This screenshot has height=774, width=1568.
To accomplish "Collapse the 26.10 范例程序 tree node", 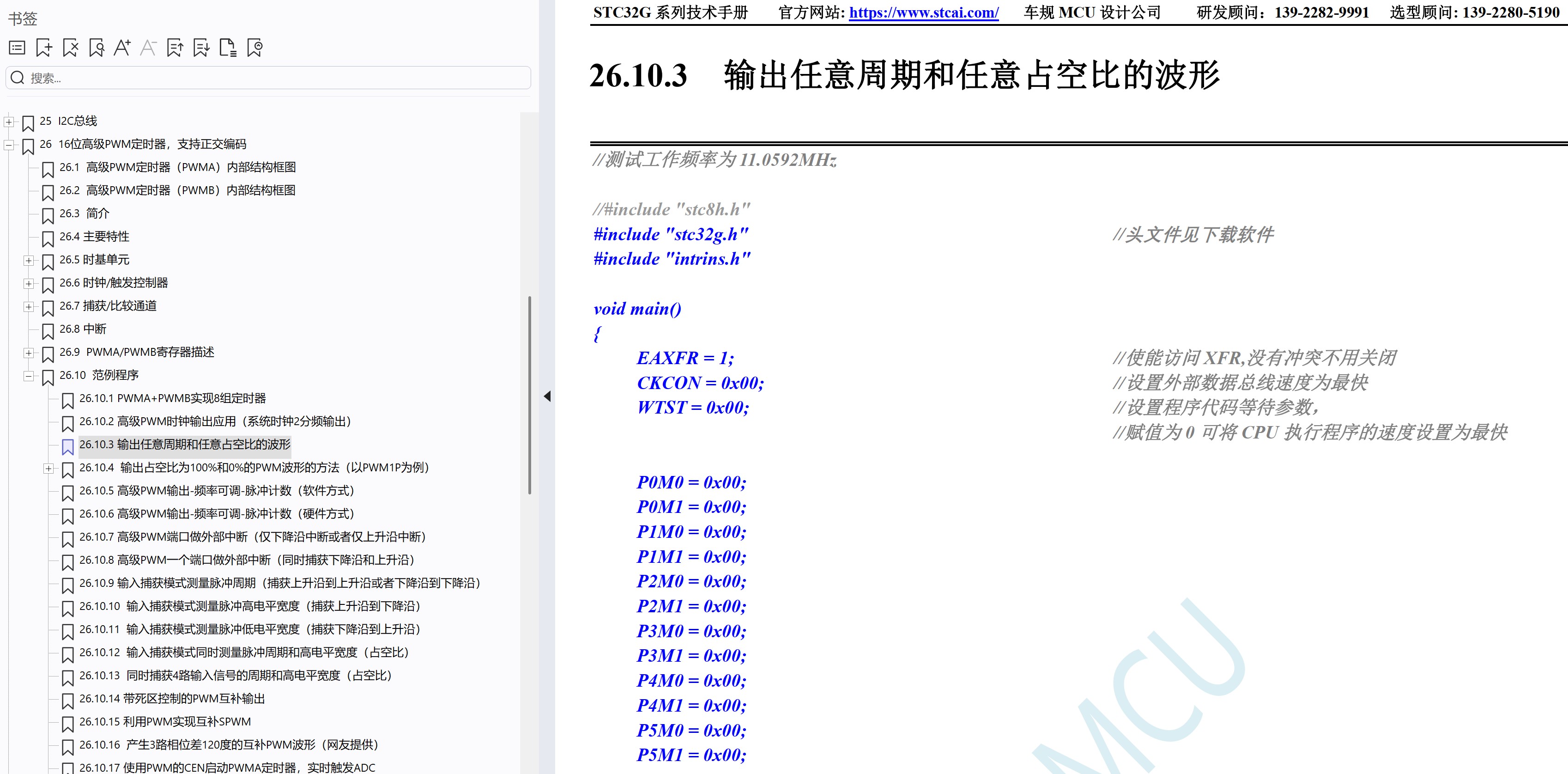I will click(29, 376).
